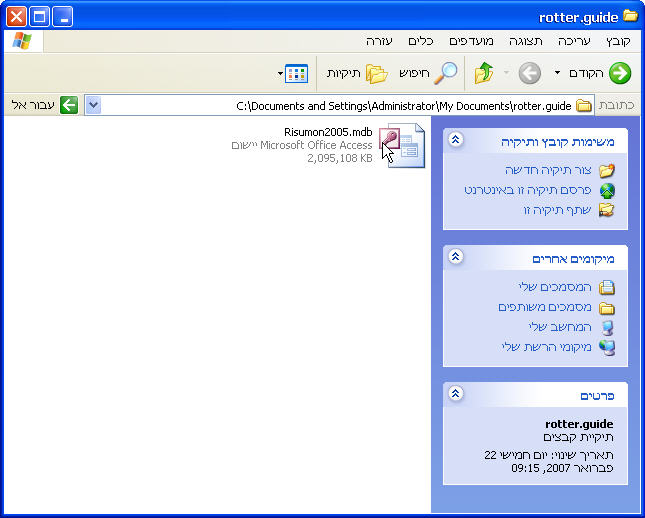Open the קובץ (File) menu
Screen dimensions: 645x518
click(x=618, y=41)
